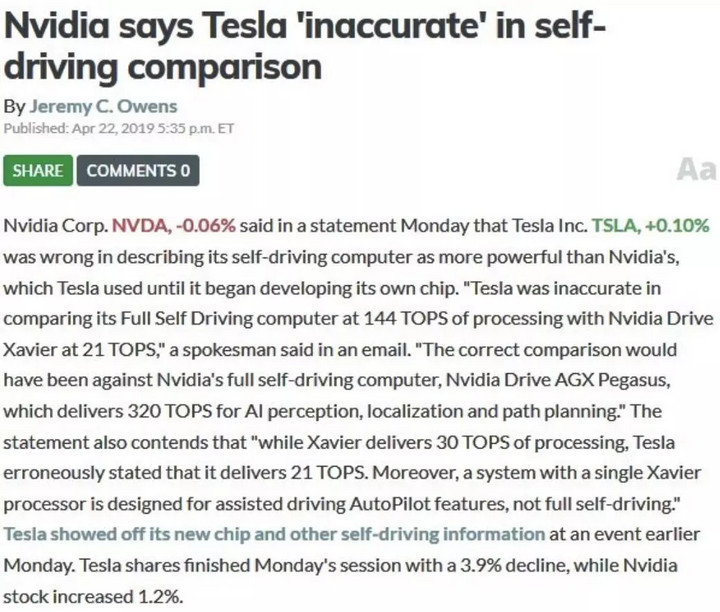Open 'Tesla showed off its new chip' link
Screen dimensions: 720x612
(275, 534)
